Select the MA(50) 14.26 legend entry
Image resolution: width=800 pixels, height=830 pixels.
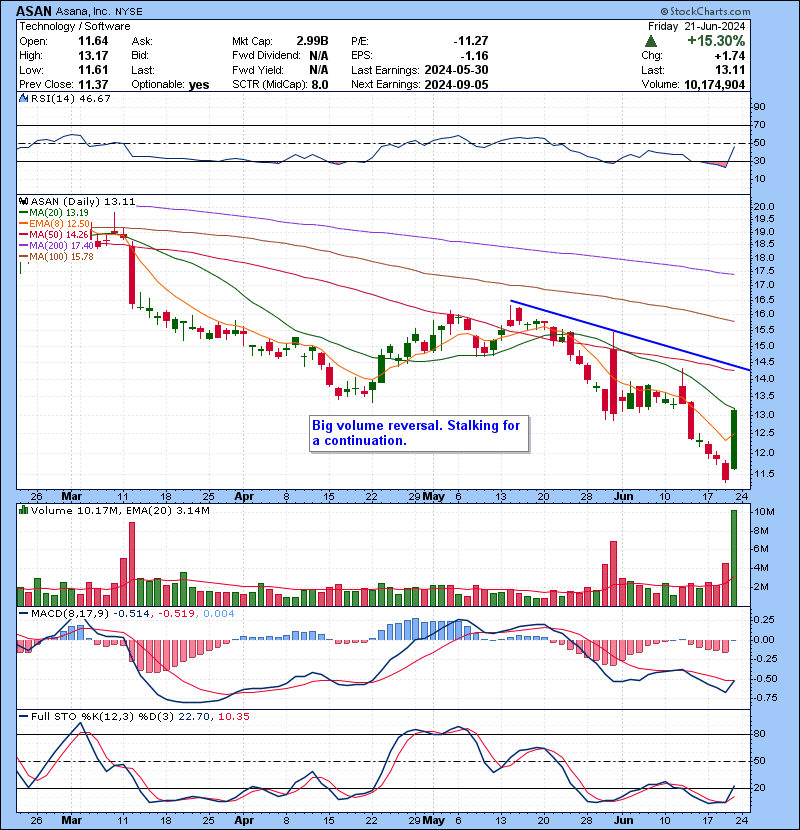(54, 234)
